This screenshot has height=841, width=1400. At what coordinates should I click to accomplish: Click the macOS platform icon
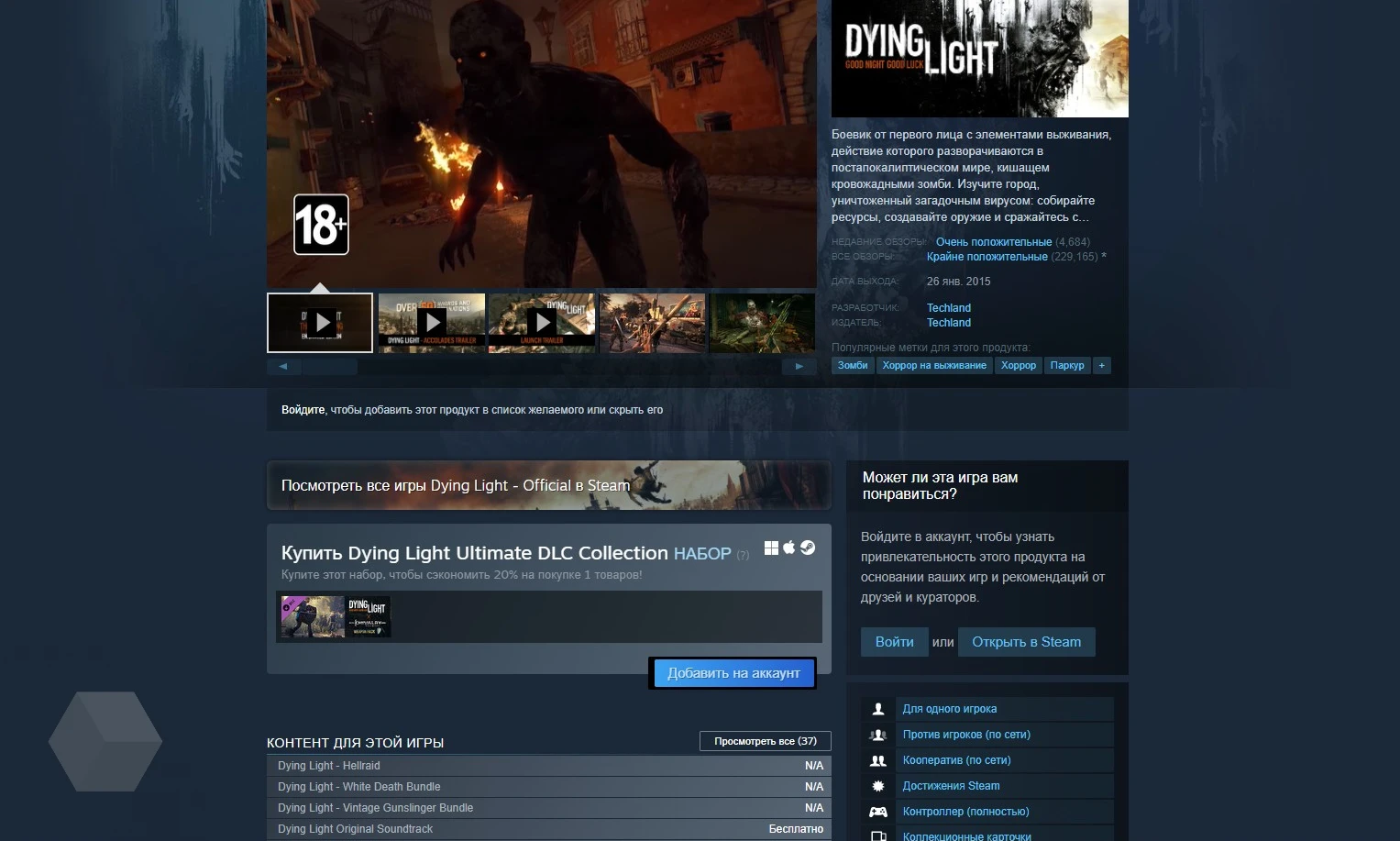tap(789, 548)
